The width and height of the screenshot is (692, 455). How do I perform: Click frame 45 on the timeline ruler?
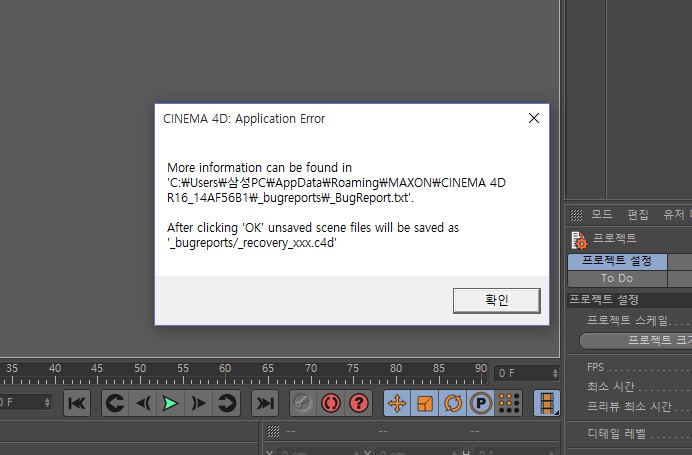coord(97,368)
